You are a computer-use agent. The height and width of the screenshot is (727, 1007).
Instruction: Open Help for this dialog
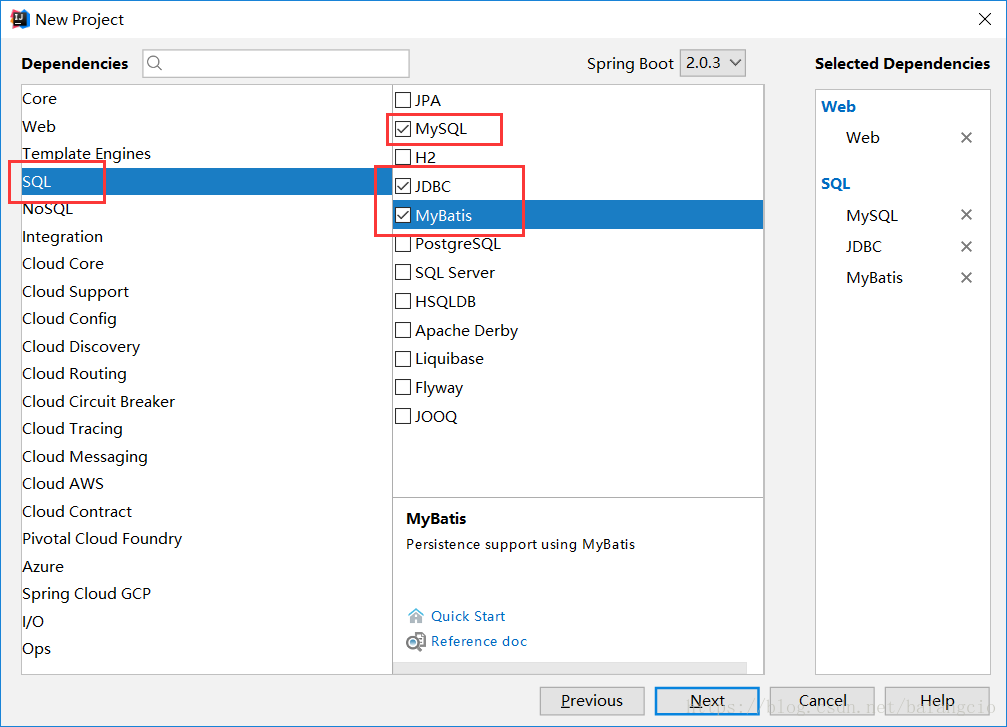(937, 701)
